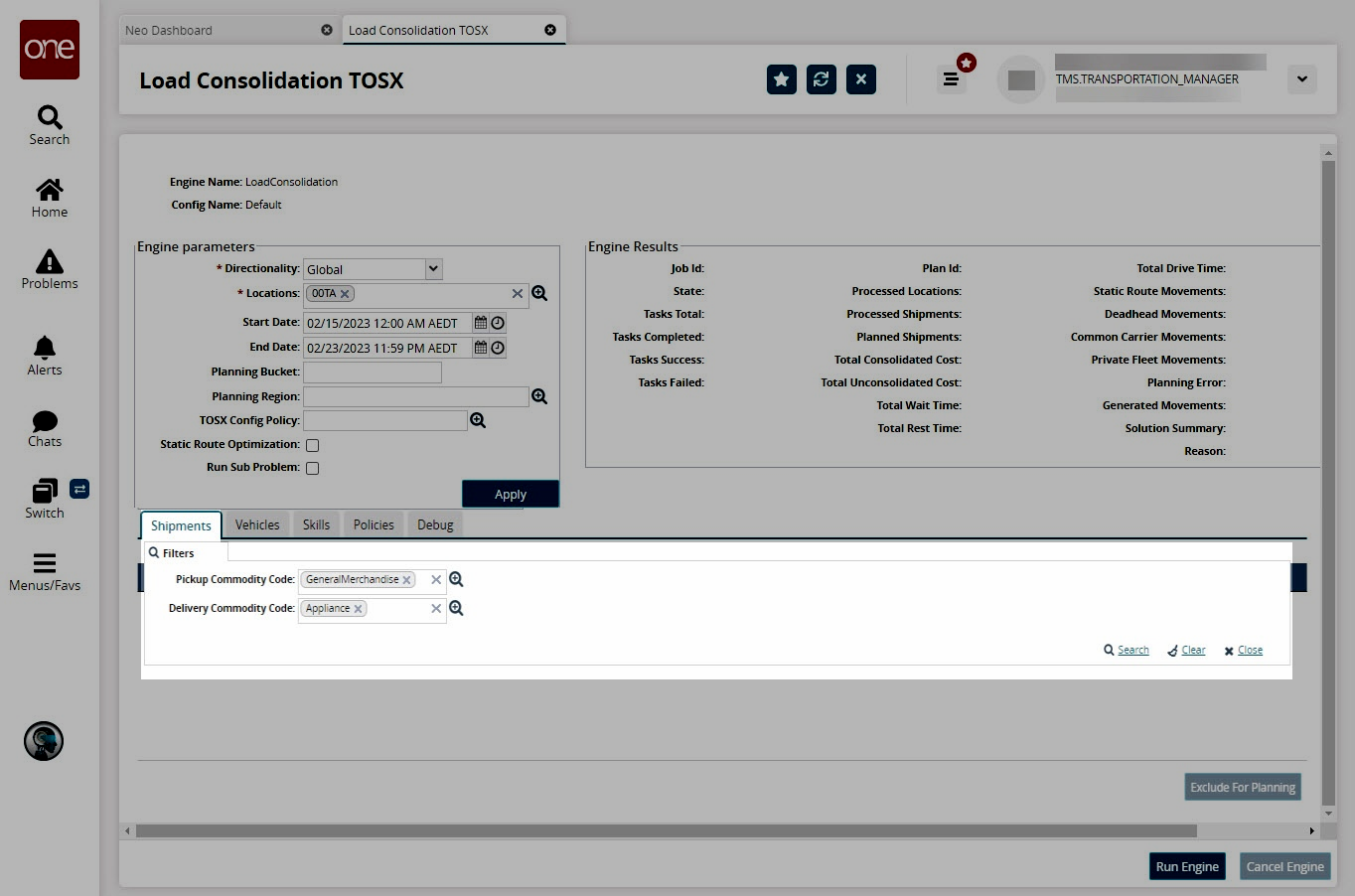
Task: Click the horizontal scrollbar at bottom
Action: point(666,830)
